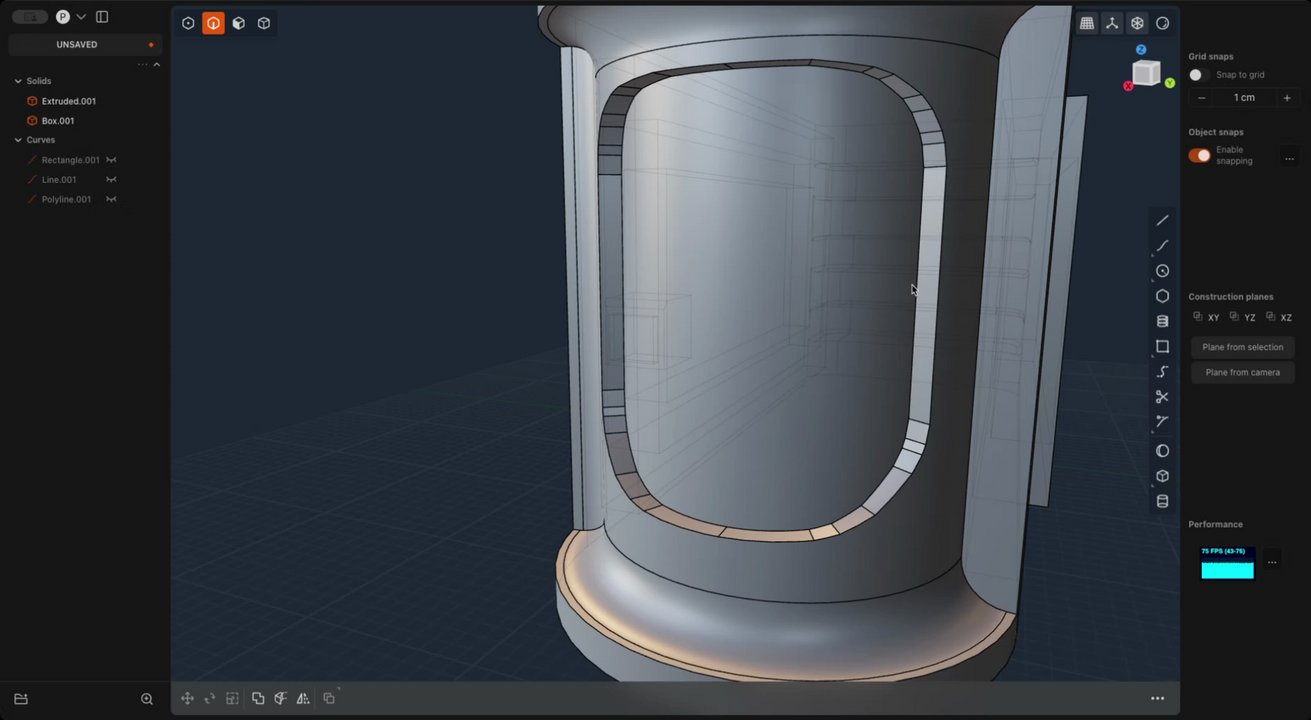Click the red X axis on view gizmo
1311x720 pixels.
[x=1128, y=86]
